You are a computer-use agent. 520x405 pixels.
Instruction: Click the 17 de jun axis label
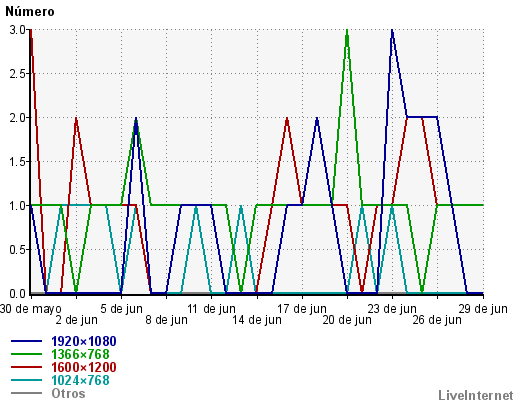click(302, 309)
